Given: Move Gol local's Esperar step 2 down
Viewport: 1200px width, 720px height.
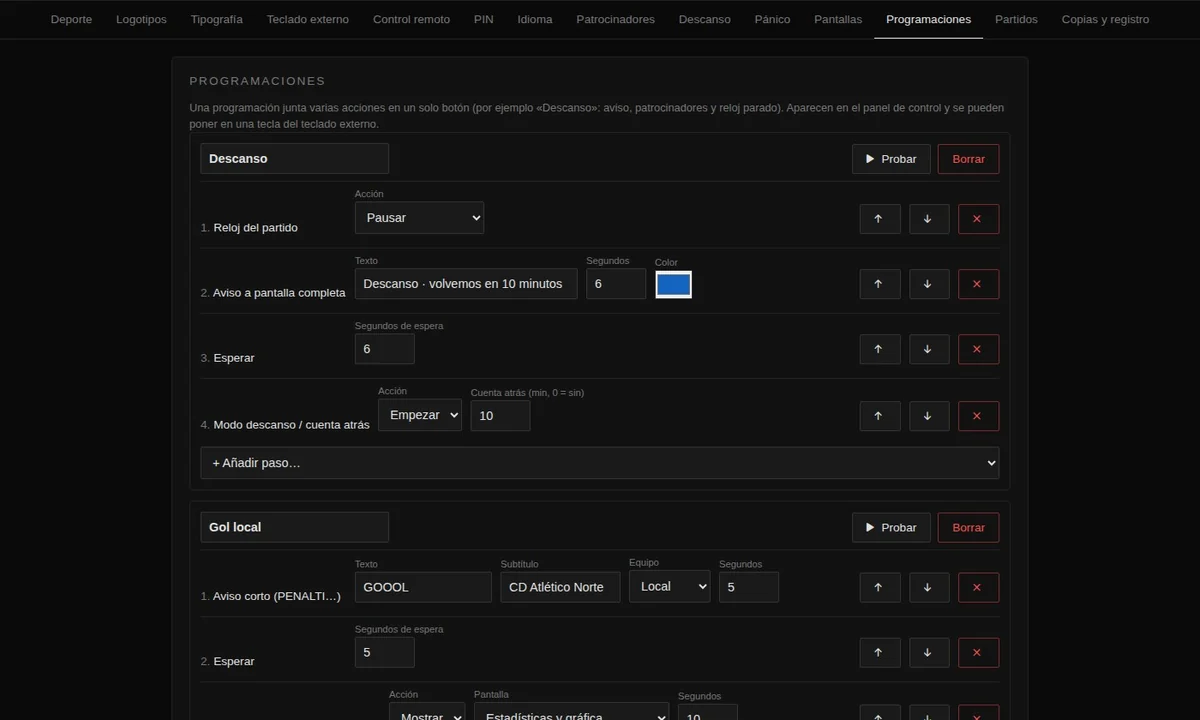Looking at the screenshot, I should pos(929,653).
